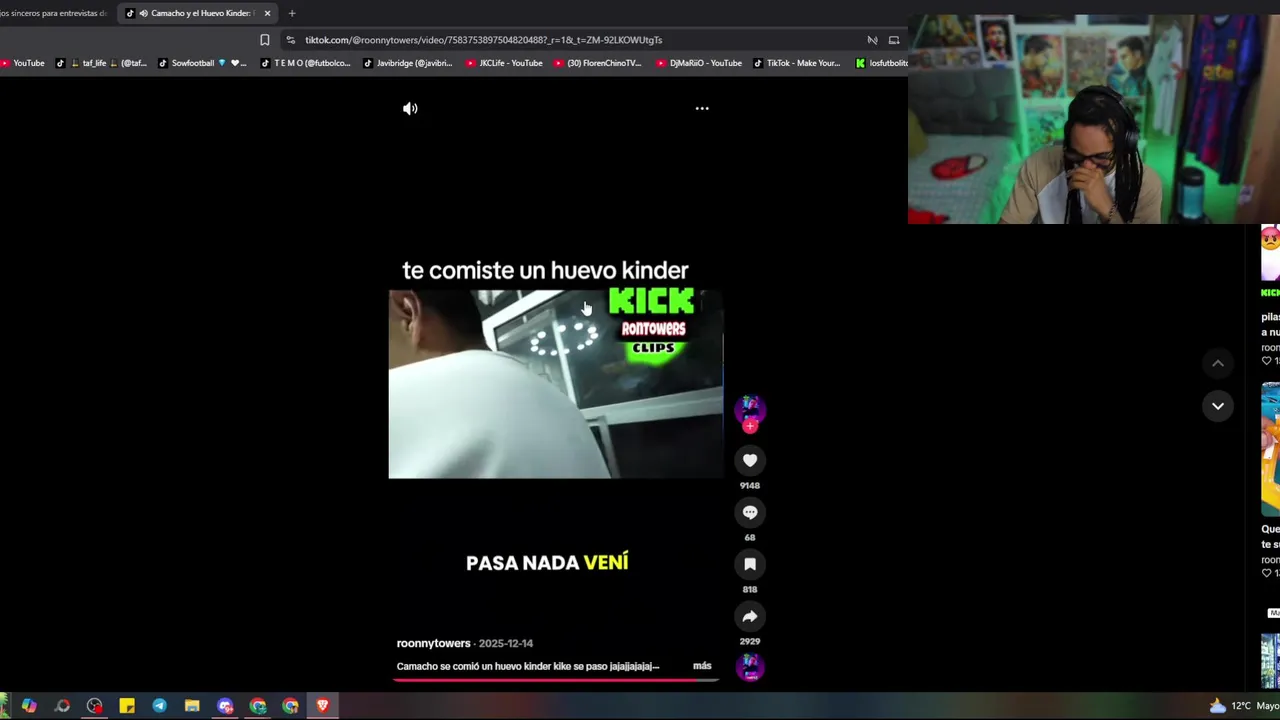Open the TikTok - Make Your bookmark
Image resolution: width=1280 pixels, height=720 pixels.
(x=796, y=63)
